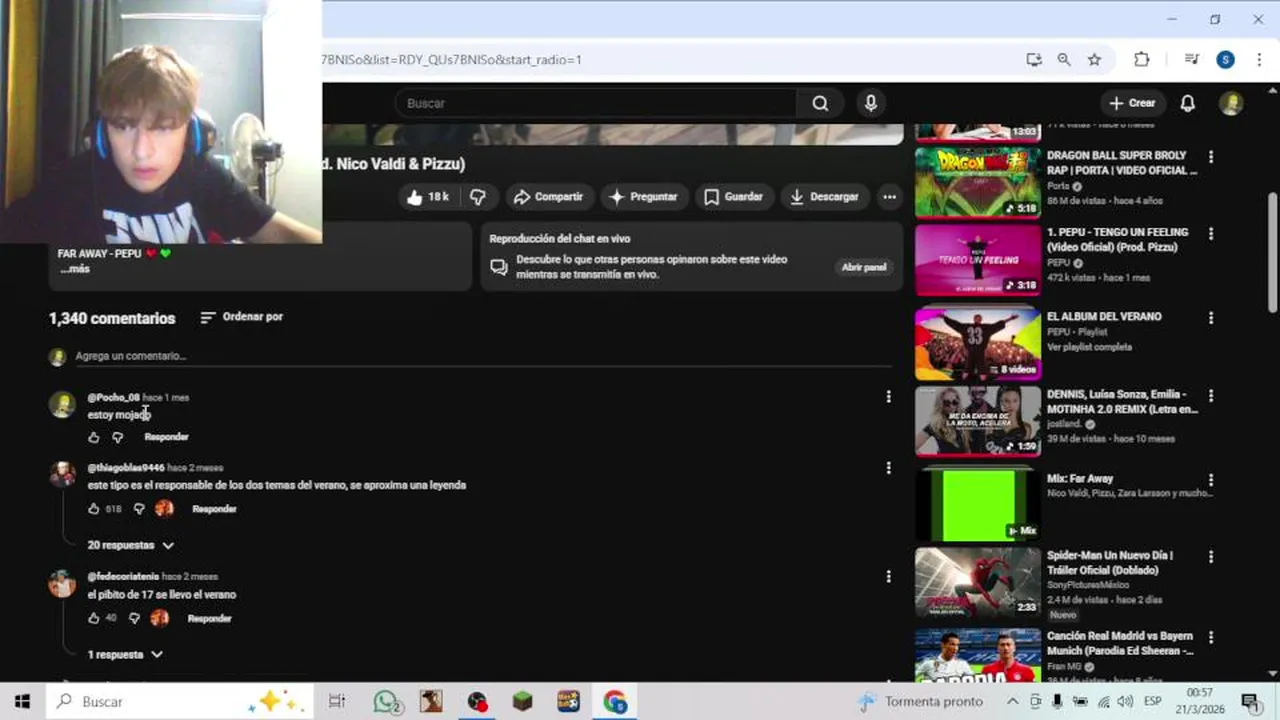Open menu for Canción Real Madrid vs Bayern video
The image size is (1280, 720).
click(x=1211, y=637)
